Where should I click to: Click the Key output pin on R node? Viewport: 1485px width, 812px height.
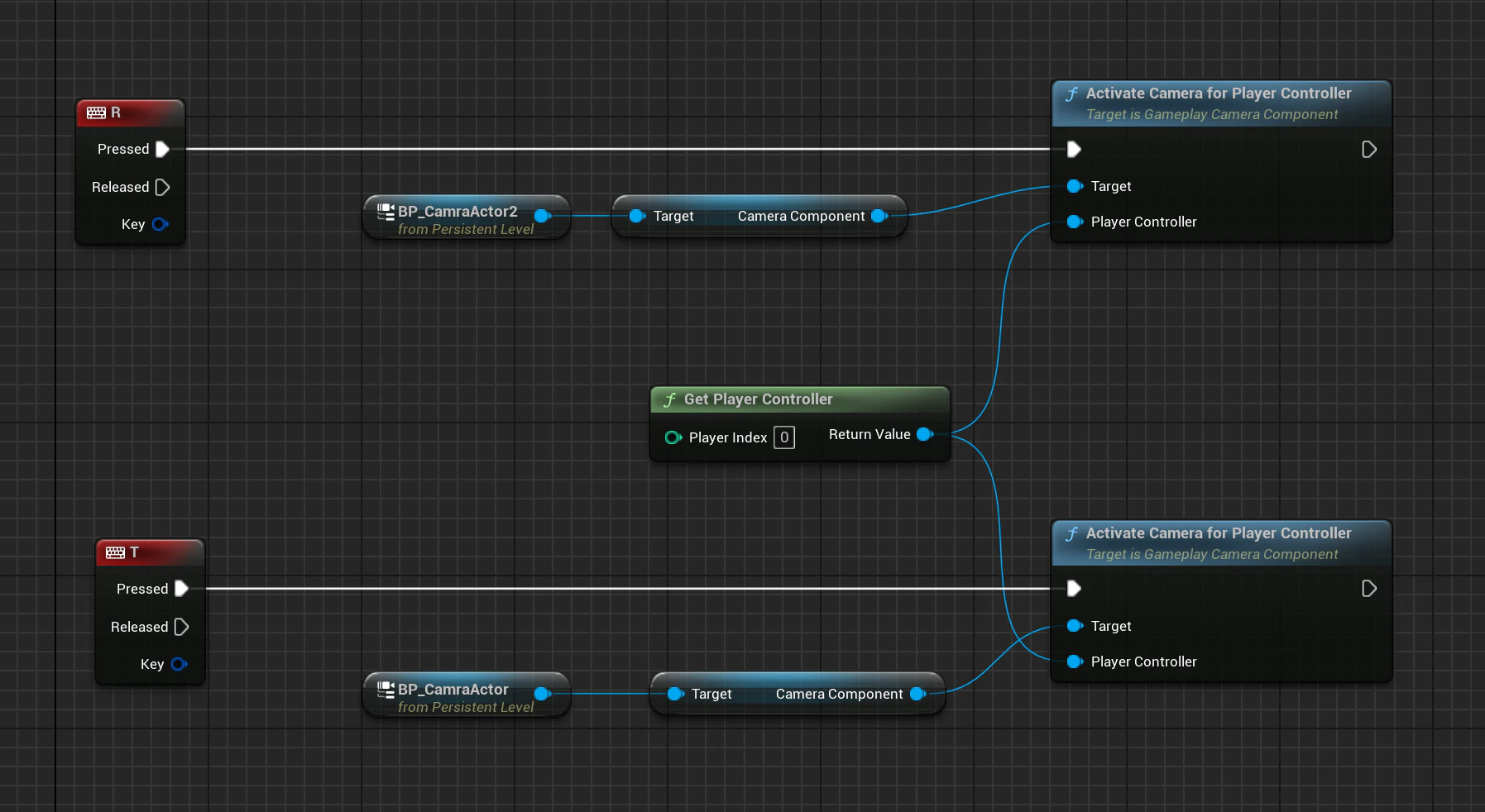click(160, 224)
